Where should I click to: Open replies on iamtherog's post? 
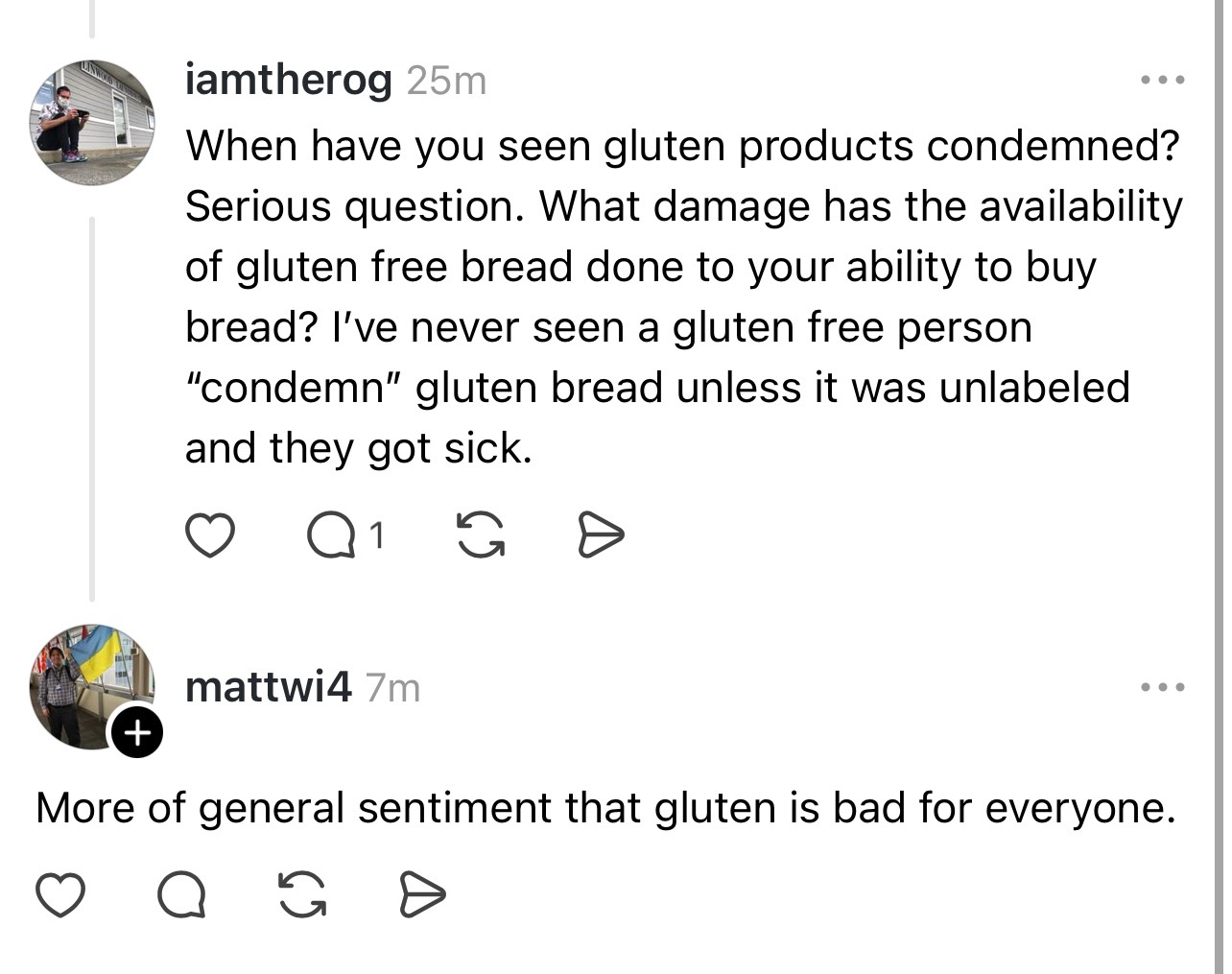[329, 535]
